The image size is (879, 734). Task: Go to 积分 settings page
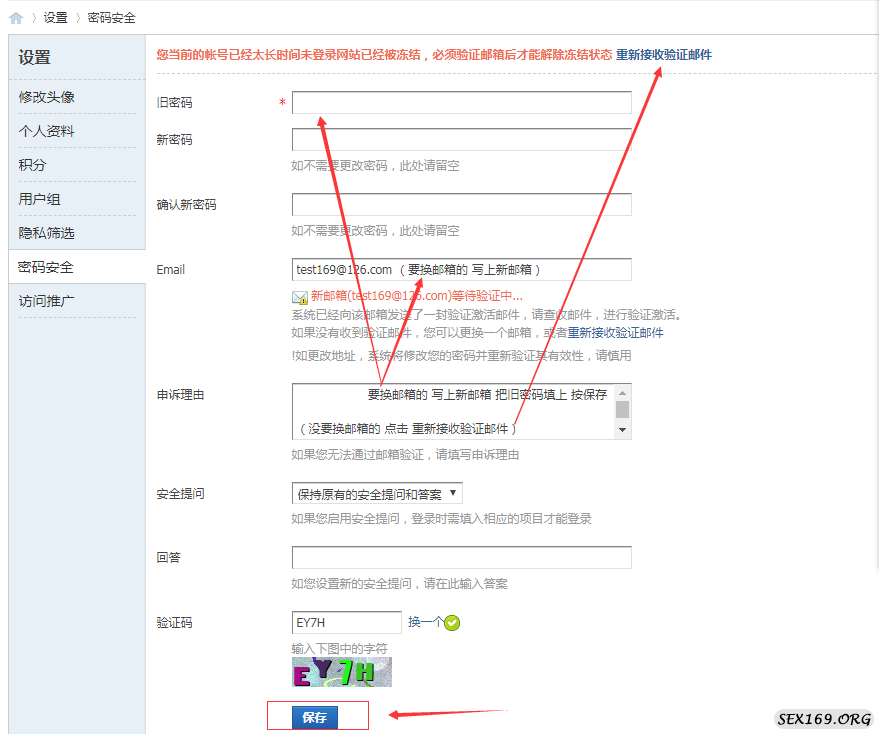coord(33,165)
